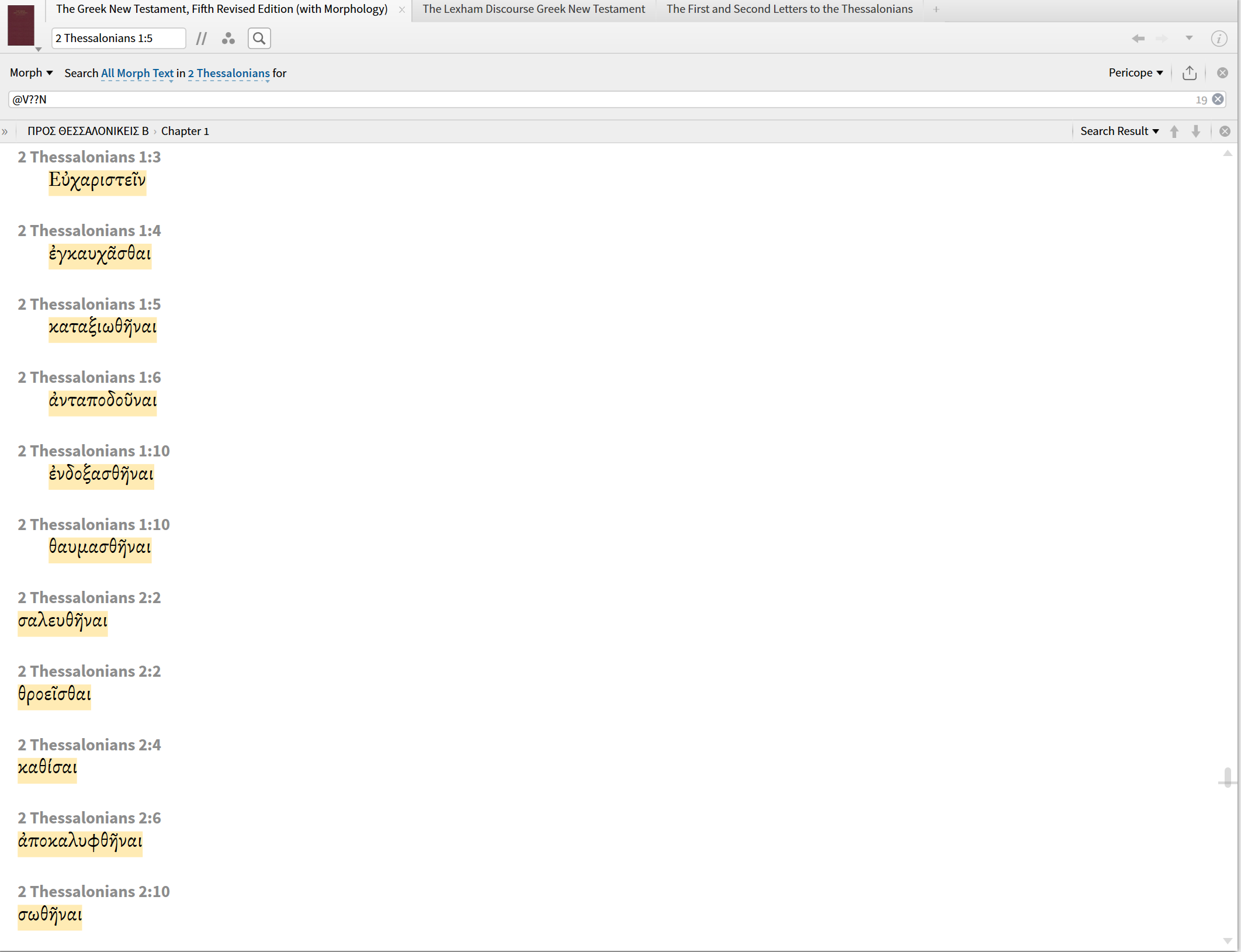Switch to Lexham Discourse Greek New Testament tab
The height and width of the screenshot is (952, 1241).
click(x=533, y=9)
